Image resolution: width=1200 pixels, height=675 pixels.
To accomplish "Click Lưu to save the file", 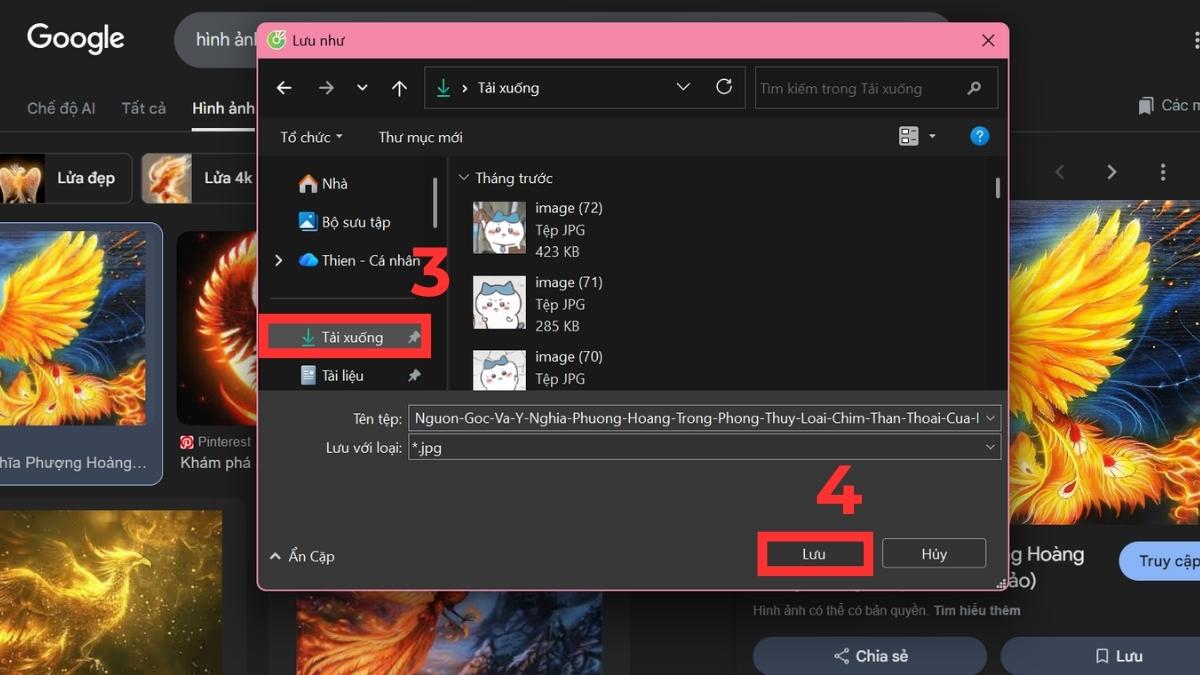I will (x=814, y=554).
